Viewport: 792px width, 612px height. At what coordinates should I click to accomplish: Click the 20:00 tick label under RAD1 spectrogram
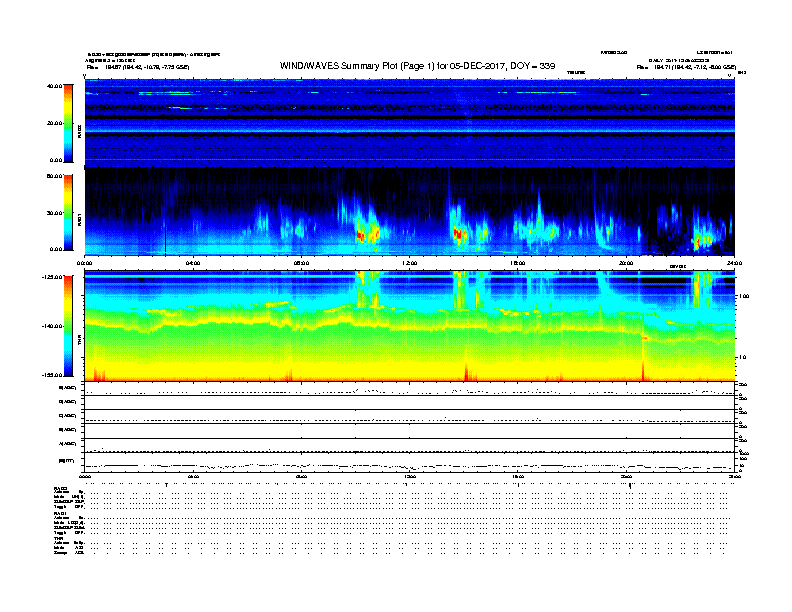[x=626, y=263]
